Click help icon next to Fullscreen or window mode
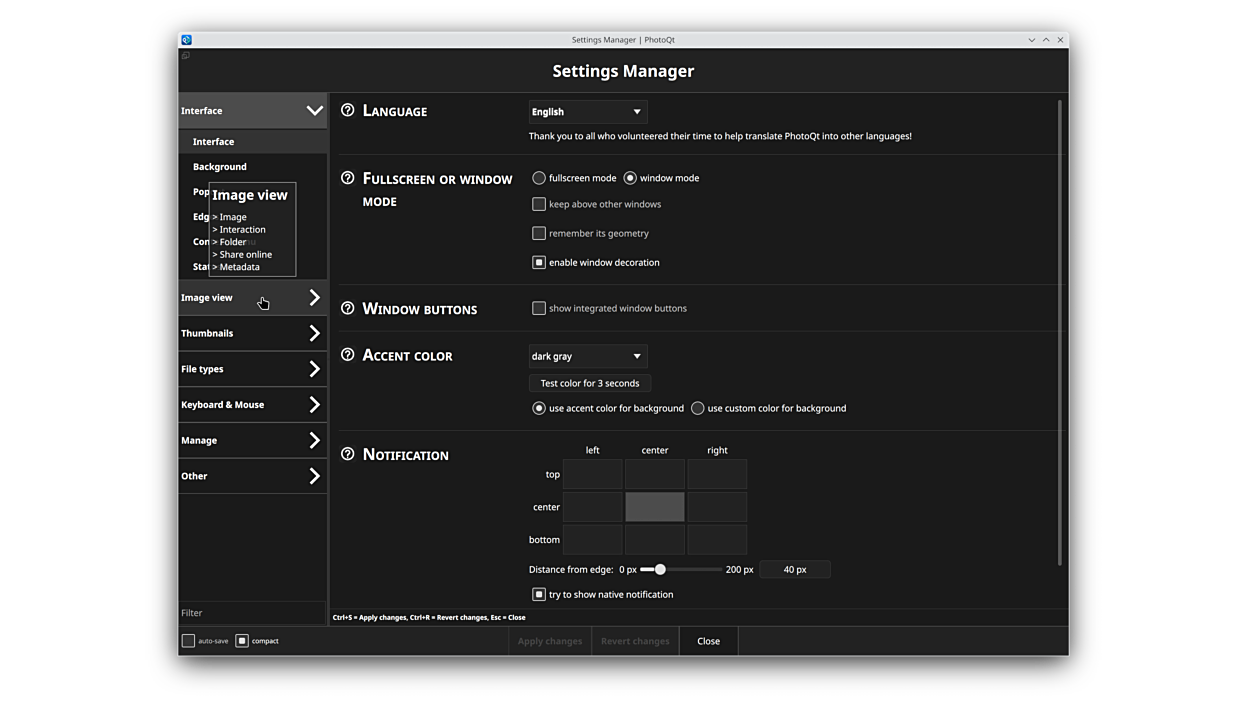Screen dimensions: 1248x702 tap(348, 178)
